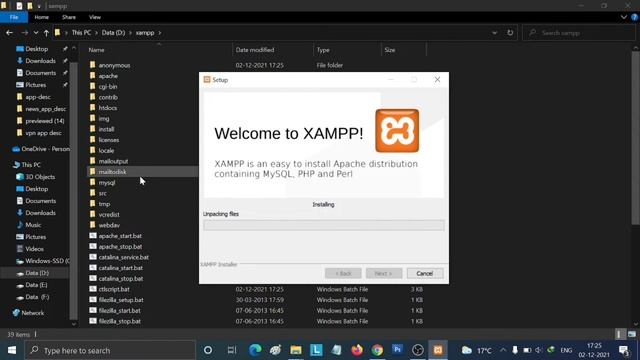Select apache_stop.bat file

coord(120,247)
